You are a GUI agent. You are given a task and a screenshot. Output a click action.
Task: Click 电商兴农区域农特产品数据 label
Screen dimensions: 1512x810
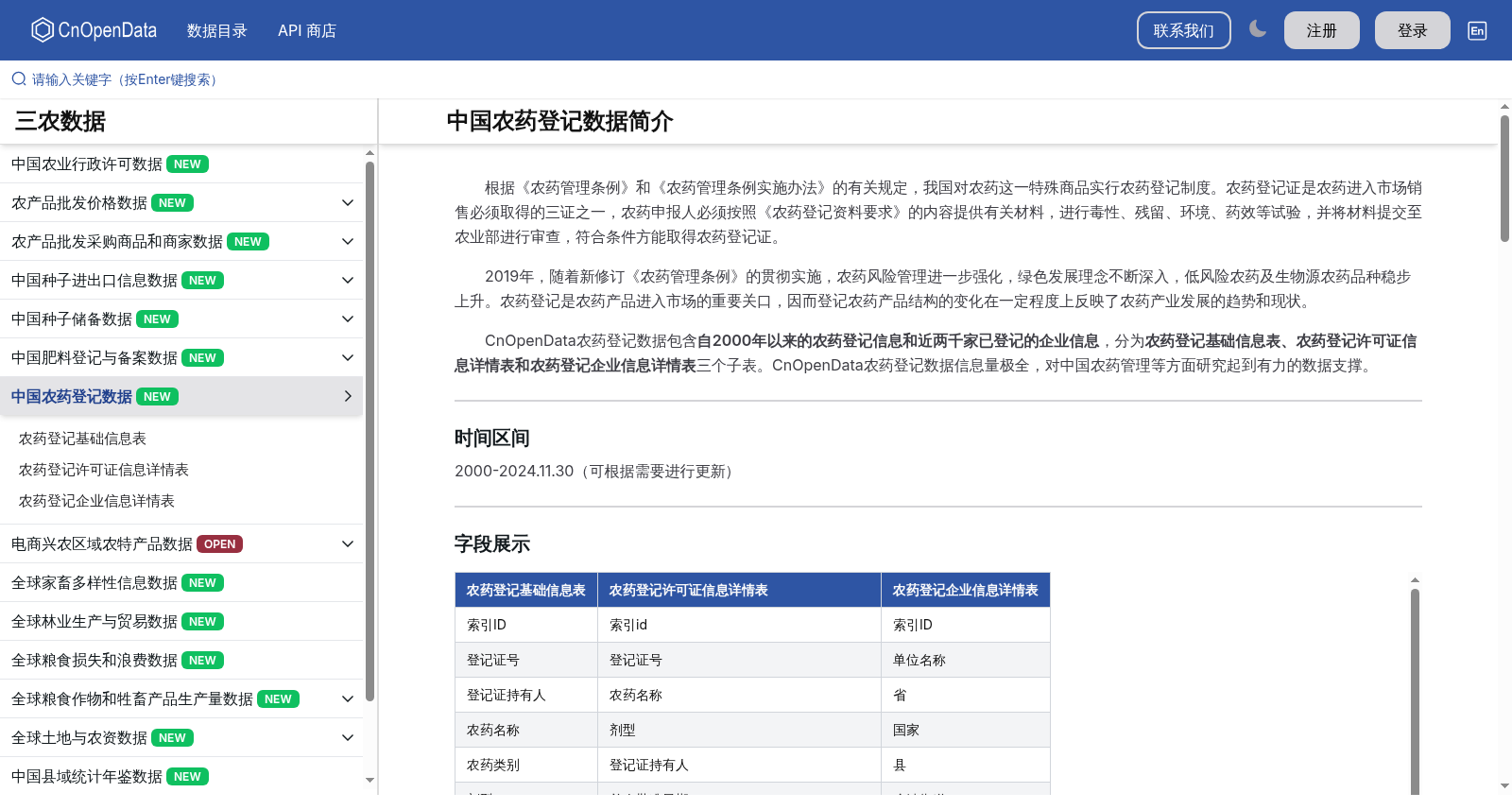[x=102, y=544]
